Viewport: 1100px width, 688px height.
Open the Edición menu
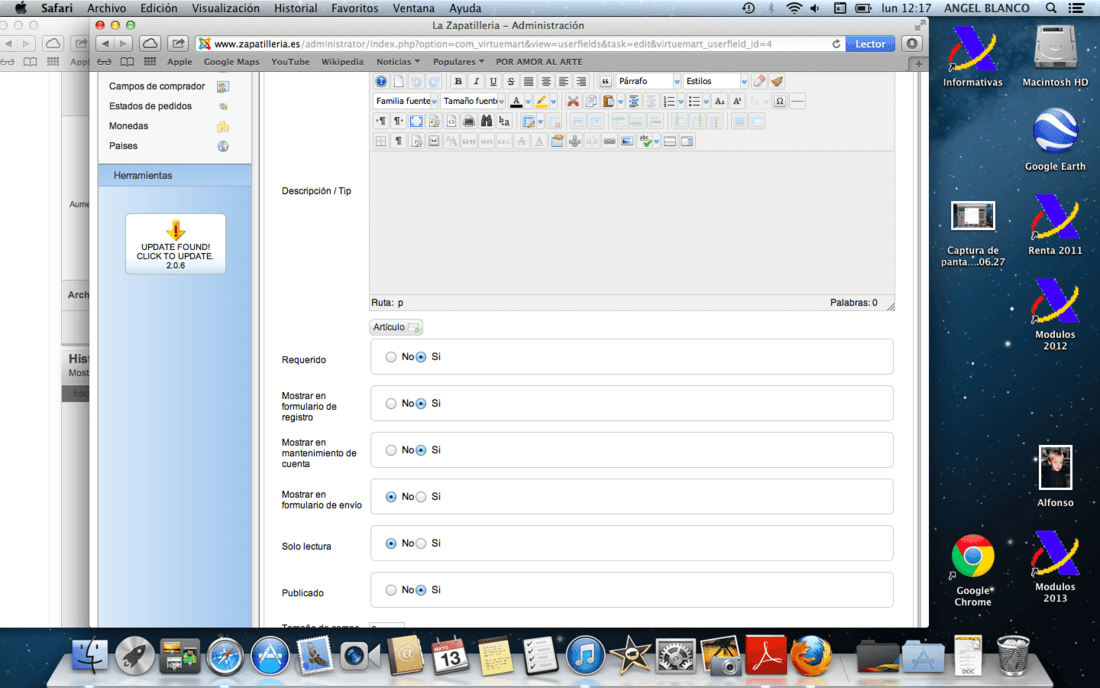click(x=159, y=8)
